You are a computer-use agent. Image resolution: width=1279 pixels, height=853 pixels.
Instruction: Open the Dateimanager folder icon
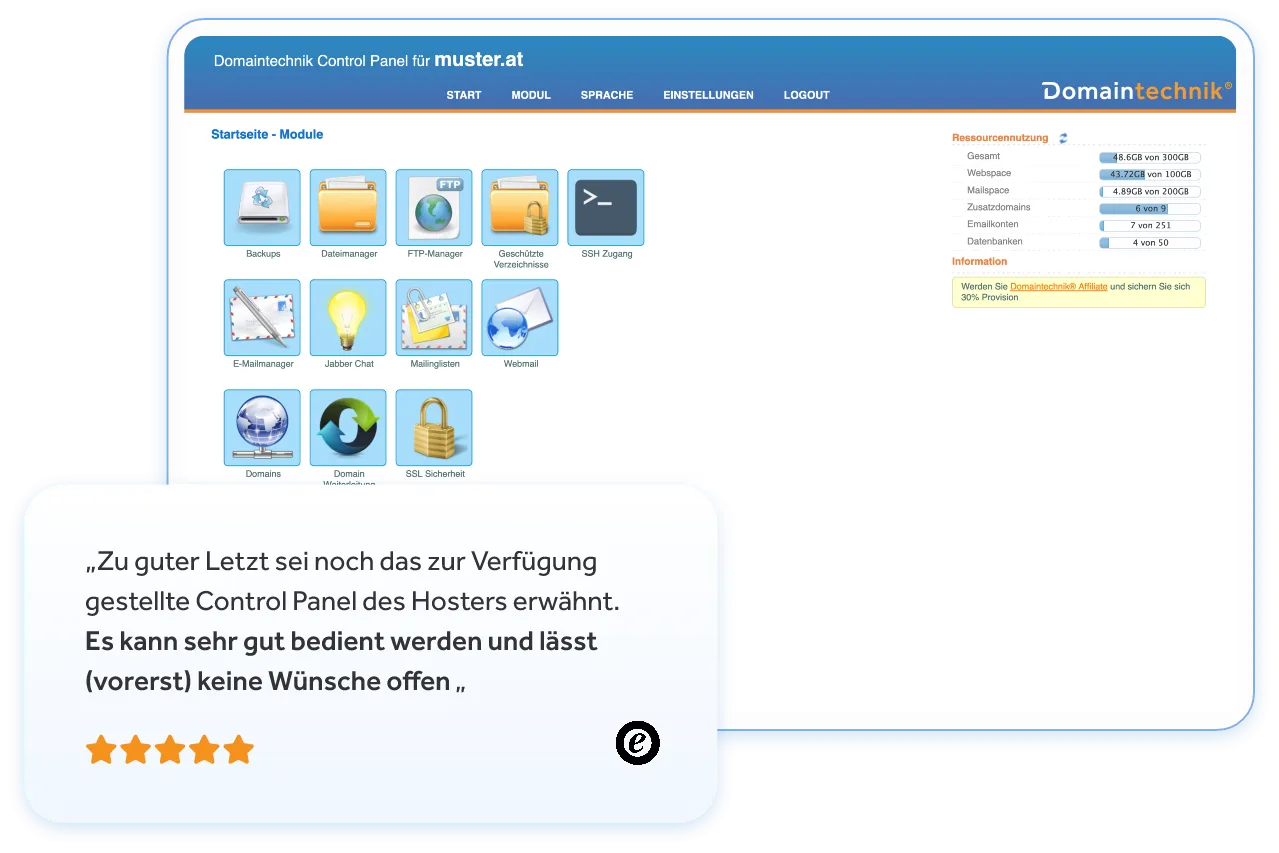[x=348, y=207]
